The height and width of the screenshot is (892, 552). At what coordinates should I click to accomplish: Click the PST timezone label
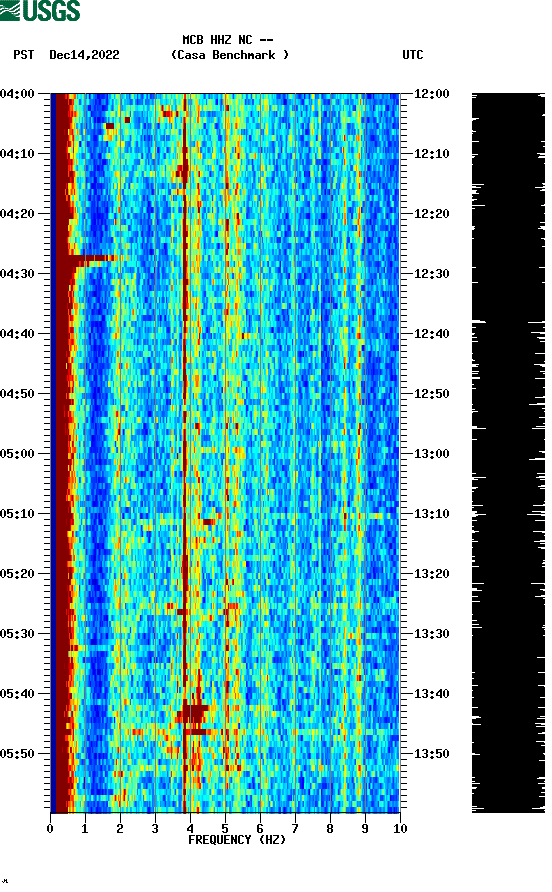tap(24, 55)
